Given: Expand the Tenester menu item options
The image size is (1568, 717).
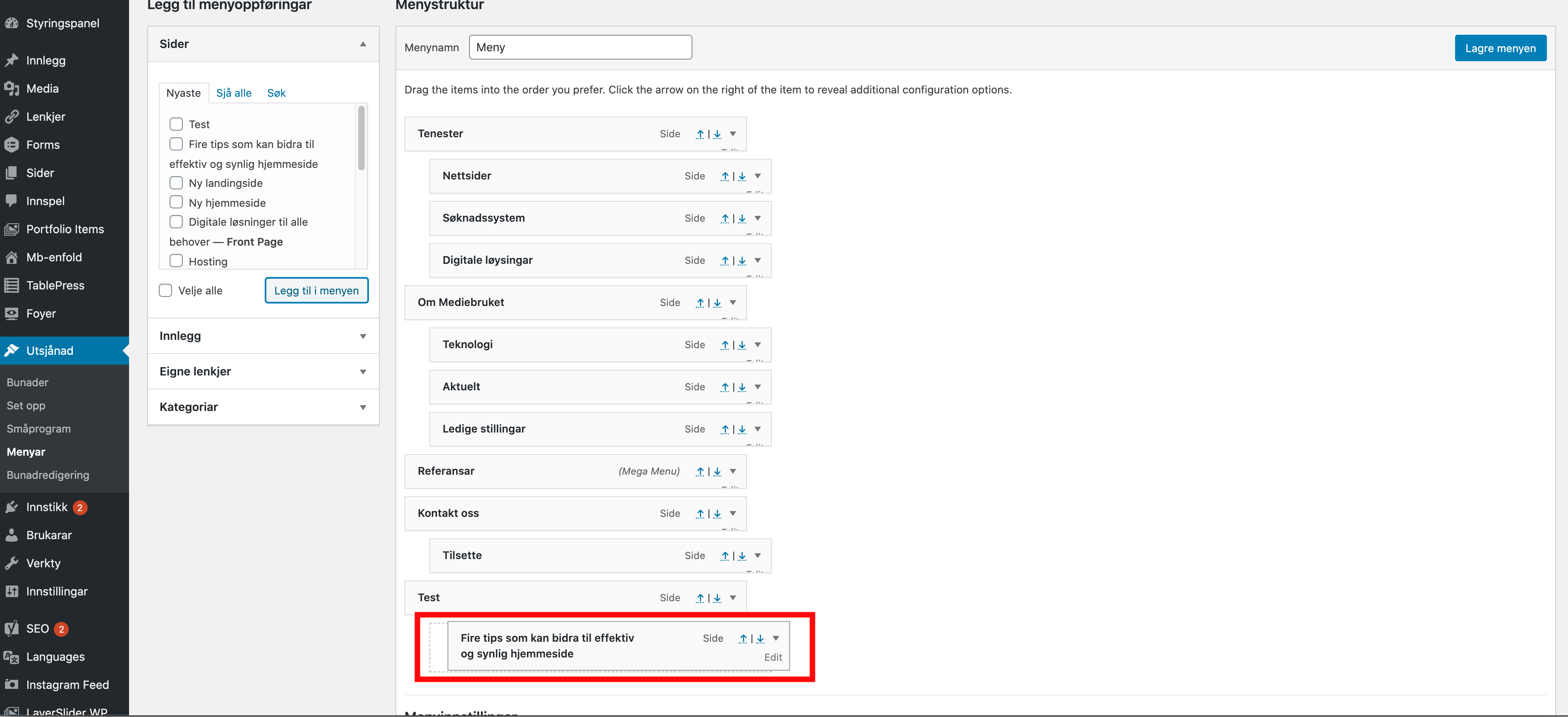Looking at the screenshot, I should coord(733,134).
